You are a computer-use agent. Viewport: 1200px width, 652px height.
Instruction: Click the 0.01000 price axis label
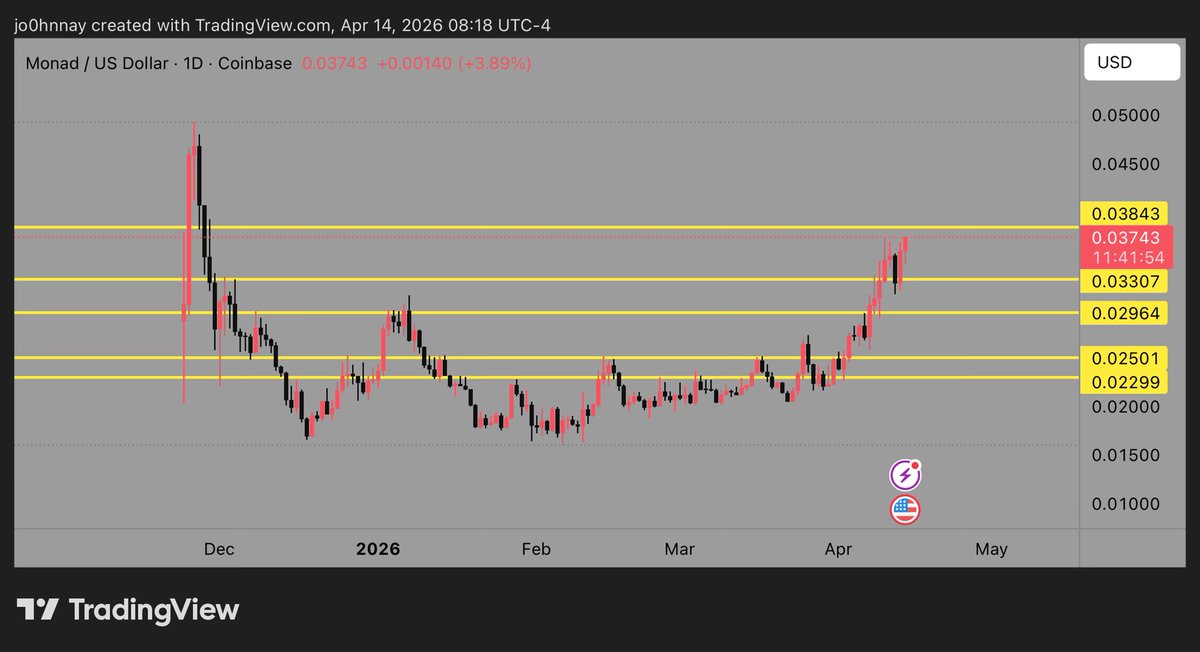pyautogui.click(x=1126, y=504)
